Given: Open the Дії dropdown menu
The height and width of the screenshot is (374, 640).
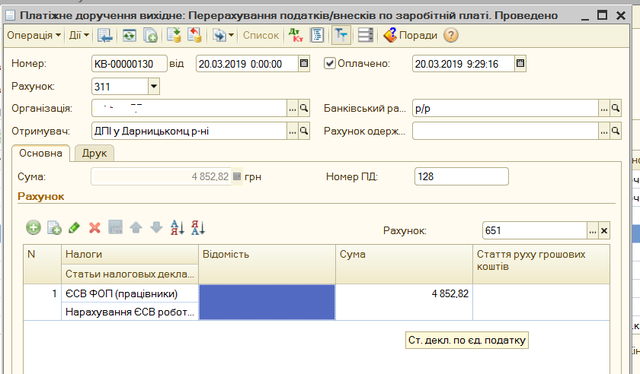Looking at the screenshot, I should pyautogui.click(x=79, y=36).
